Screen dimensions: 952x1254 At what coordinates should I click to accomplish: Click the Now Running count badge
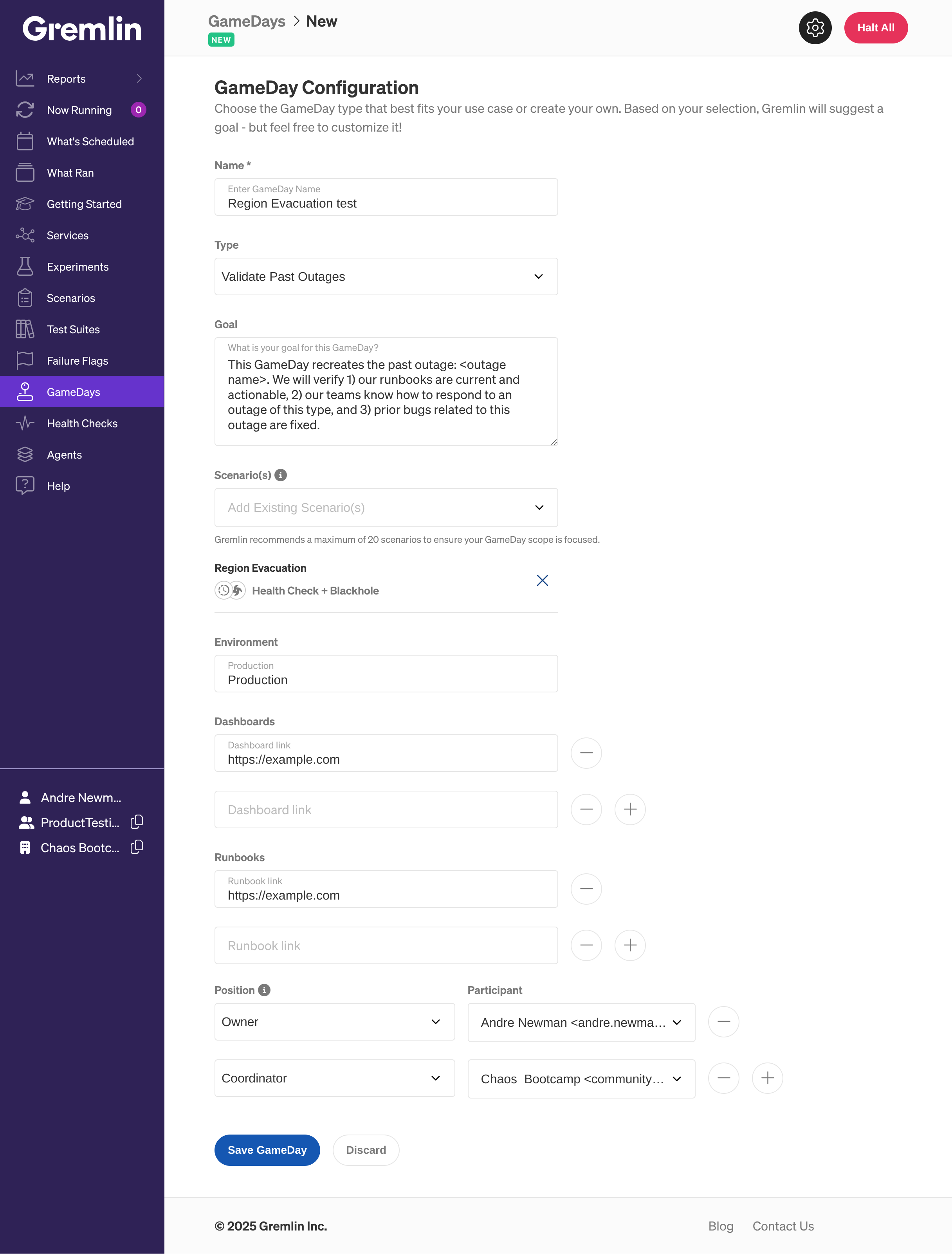pyautogui.click(x=138, y=110)
